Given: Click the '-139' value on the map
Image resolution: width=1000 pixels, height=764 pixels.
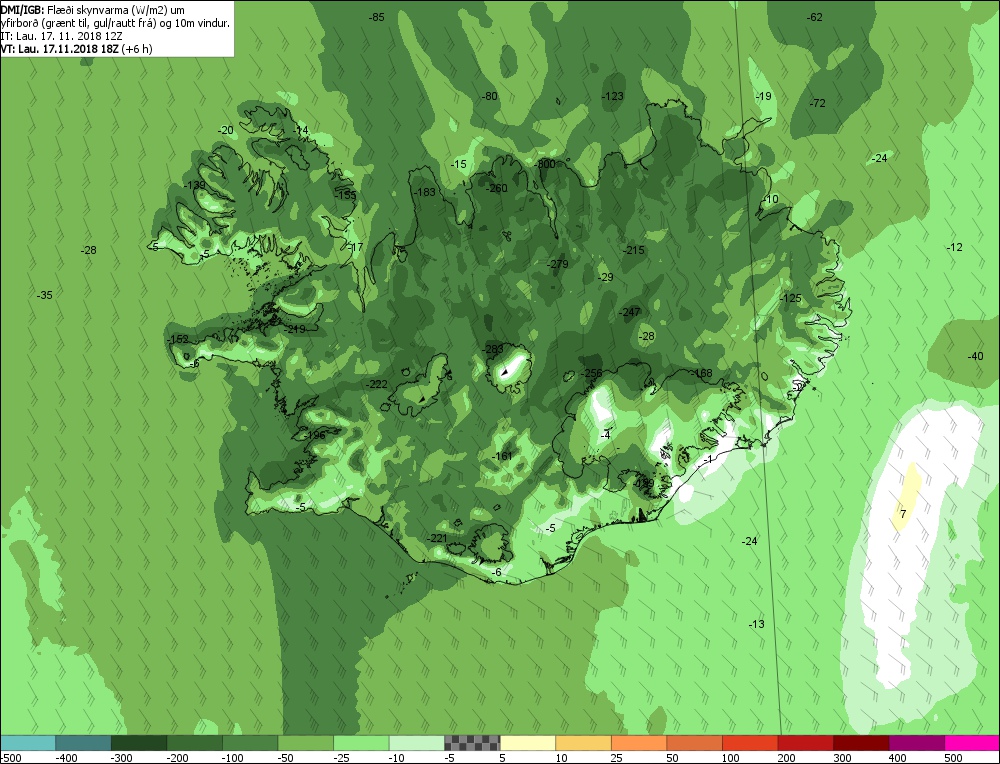Looking at the screenshot, I should click(195, 186).
